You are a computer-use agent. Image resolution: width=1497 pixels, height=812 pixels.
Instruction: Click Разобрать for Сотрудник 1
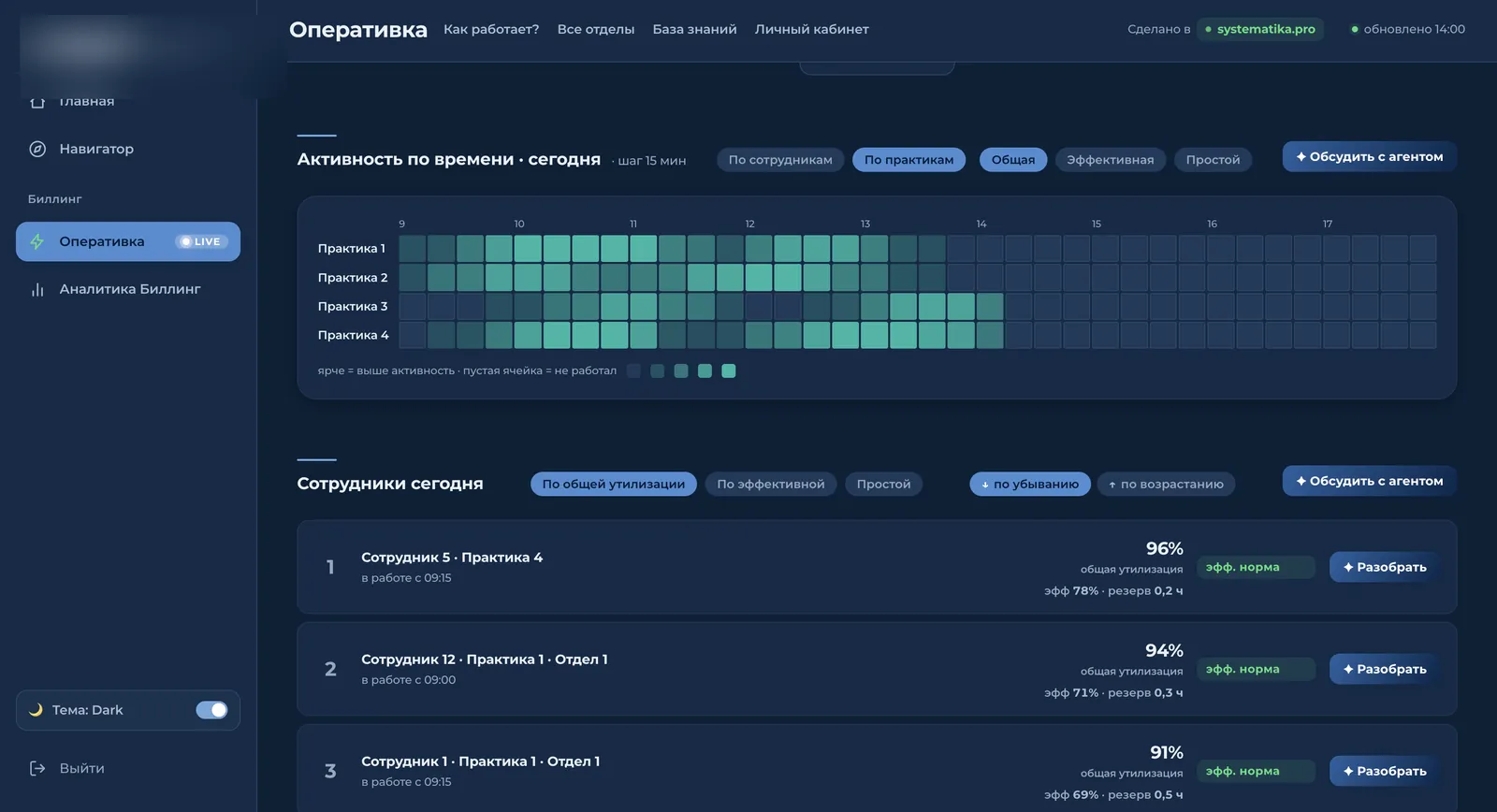(1385, 771)
